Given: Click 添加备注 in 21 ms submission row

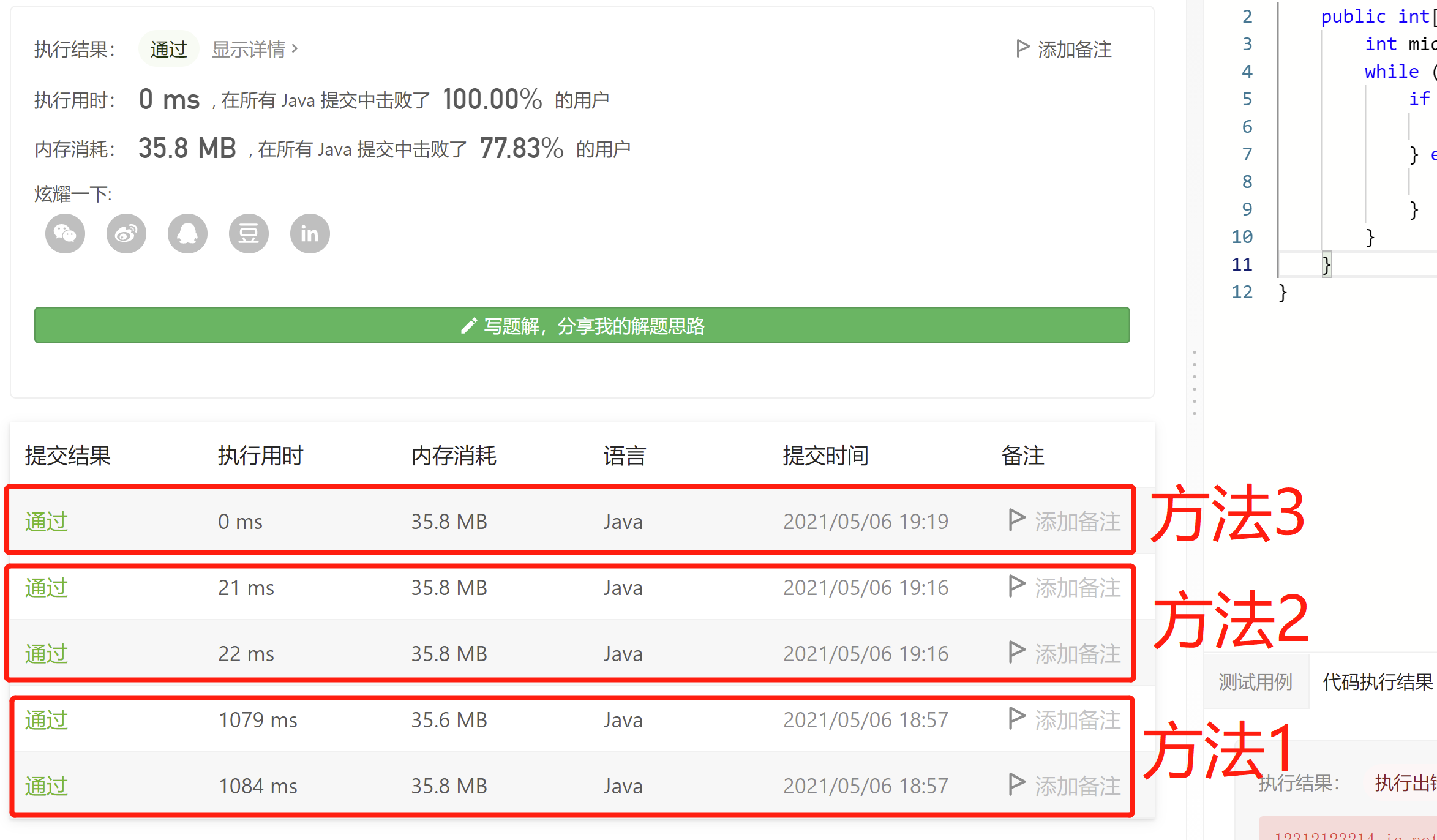Looking at the screenshot, I should click(1077, 588).
